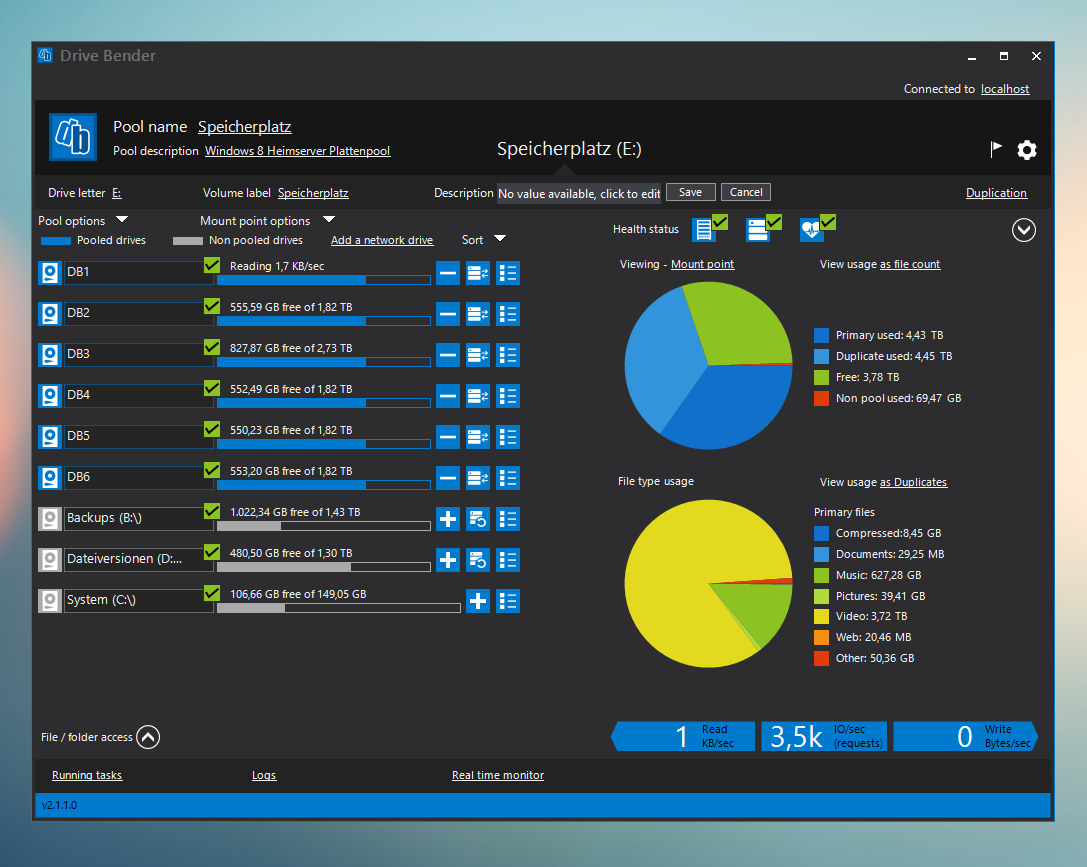Screen dimensions: 1087x867
Task: Add Dateiversionen drive with plus icon
Action: (x=448, y=559)
